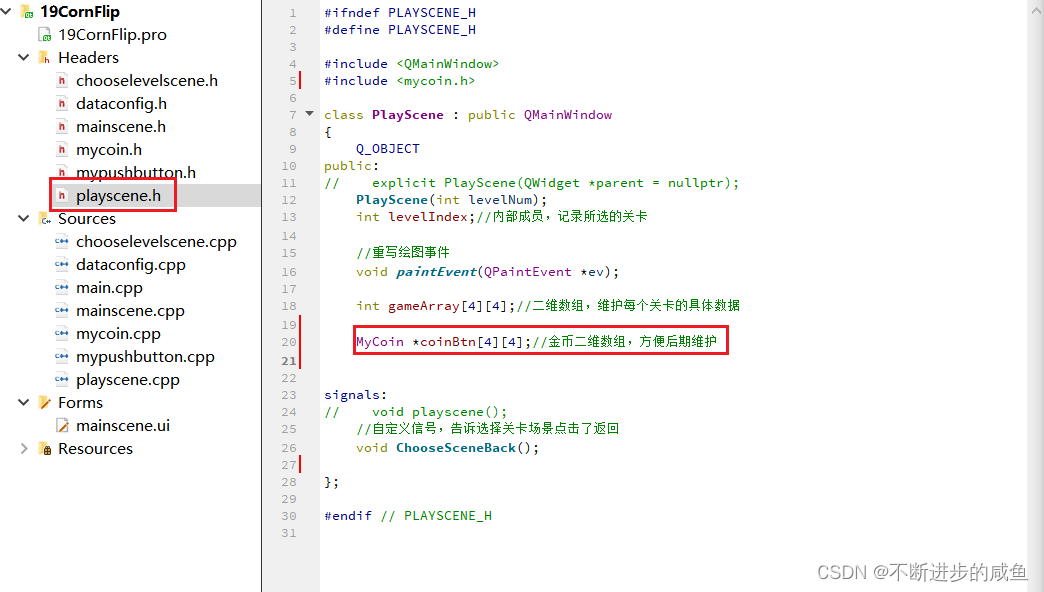Collapse the Sources folder
Viewport: 1044px width, 592px height.
tap(23, 218)
